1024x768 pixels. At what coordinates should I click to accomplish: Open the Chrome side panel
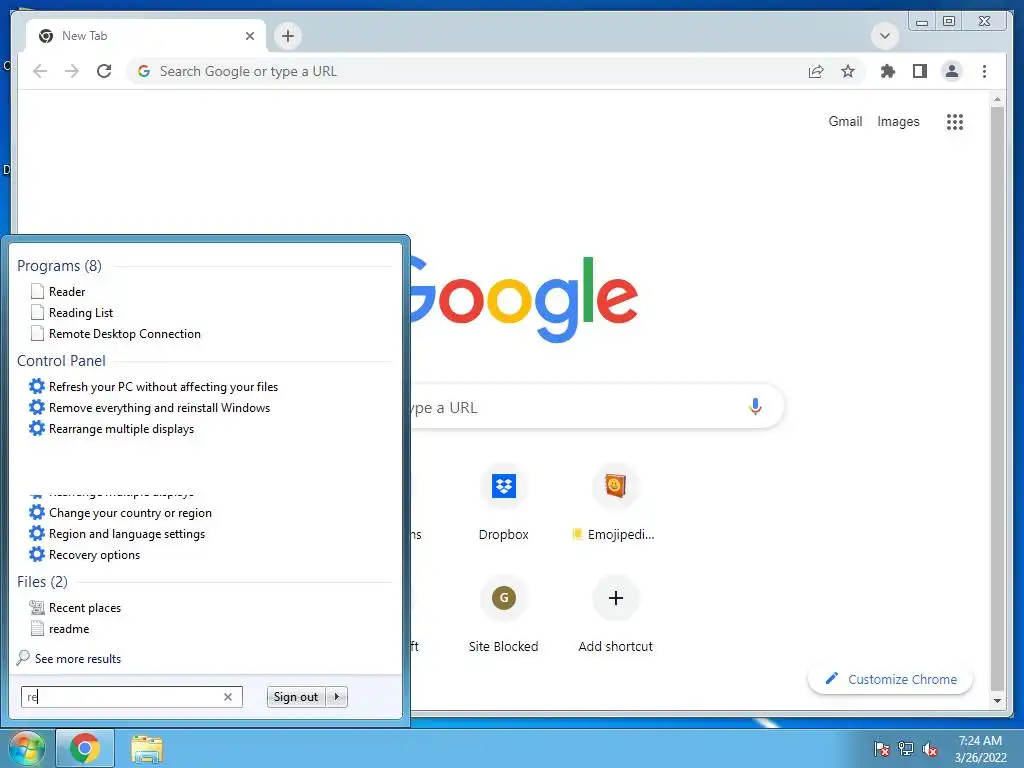coord(920,71)
